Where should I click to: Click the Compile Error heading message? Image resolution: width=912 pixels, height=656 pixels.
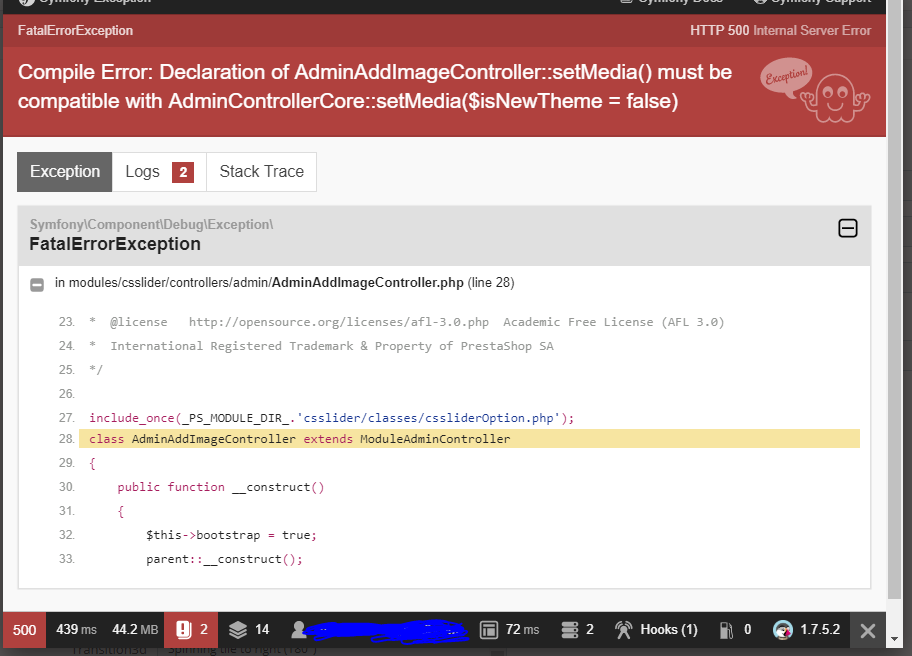pyautogui.click(x=375, y=87)
